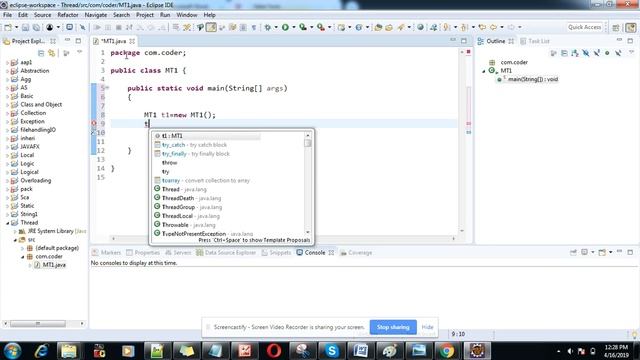The height and width of the screenshot is (360, 640).
Task: Switch to the Servers tab
Action: coord(178,253)
